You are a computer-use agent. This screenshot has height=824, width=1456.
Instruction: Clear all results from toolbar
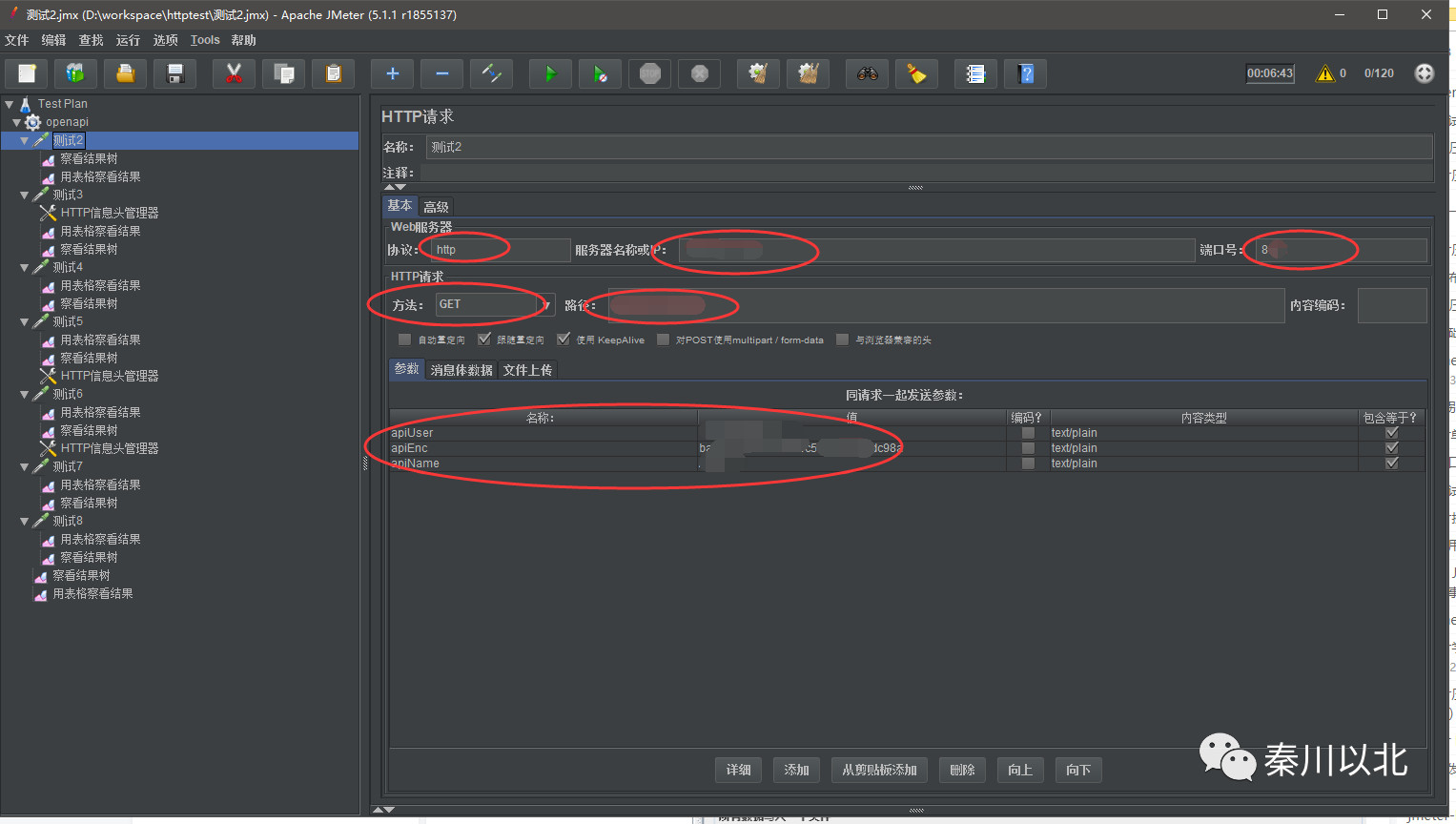pos(808,73)
